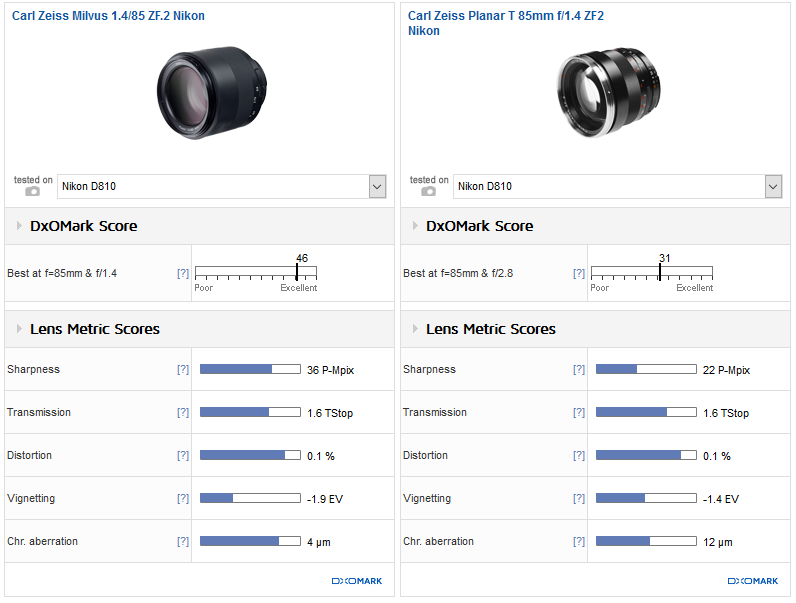Open right Nikon D810 camera dropdown
The height and width of the screenshot is (603, 796).
[773, 186]
